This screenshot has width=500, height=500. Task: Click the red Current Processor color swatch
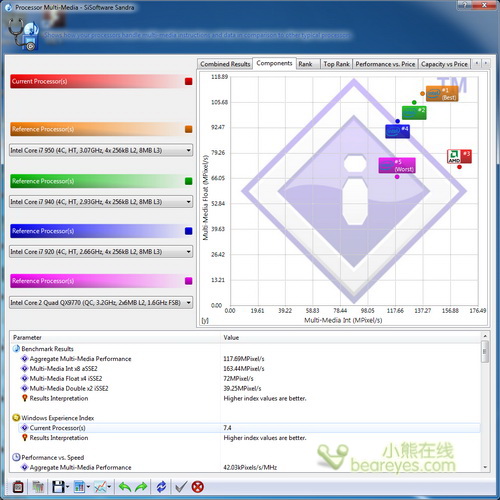tap(189, 81)
